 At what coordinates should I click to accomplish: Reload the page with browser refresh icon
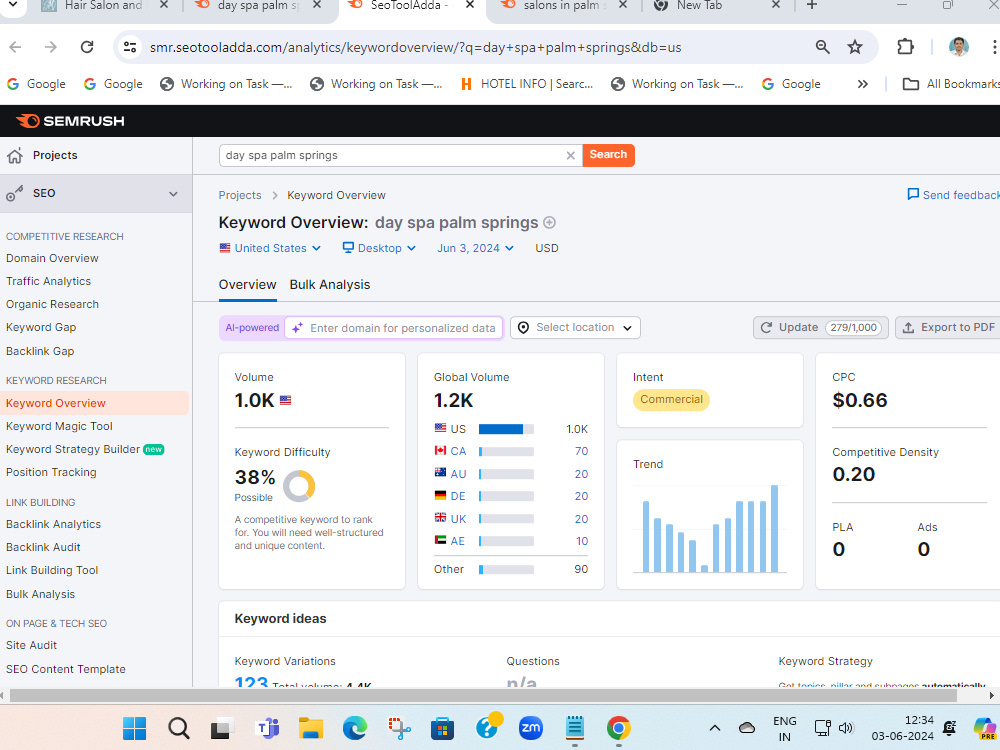pos(87,47)
